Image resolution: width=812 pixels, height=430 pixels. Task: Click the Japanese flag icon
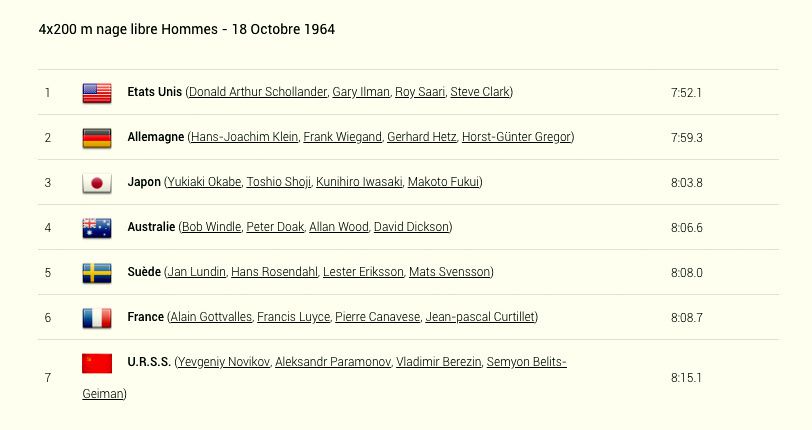tap(97, 183)
